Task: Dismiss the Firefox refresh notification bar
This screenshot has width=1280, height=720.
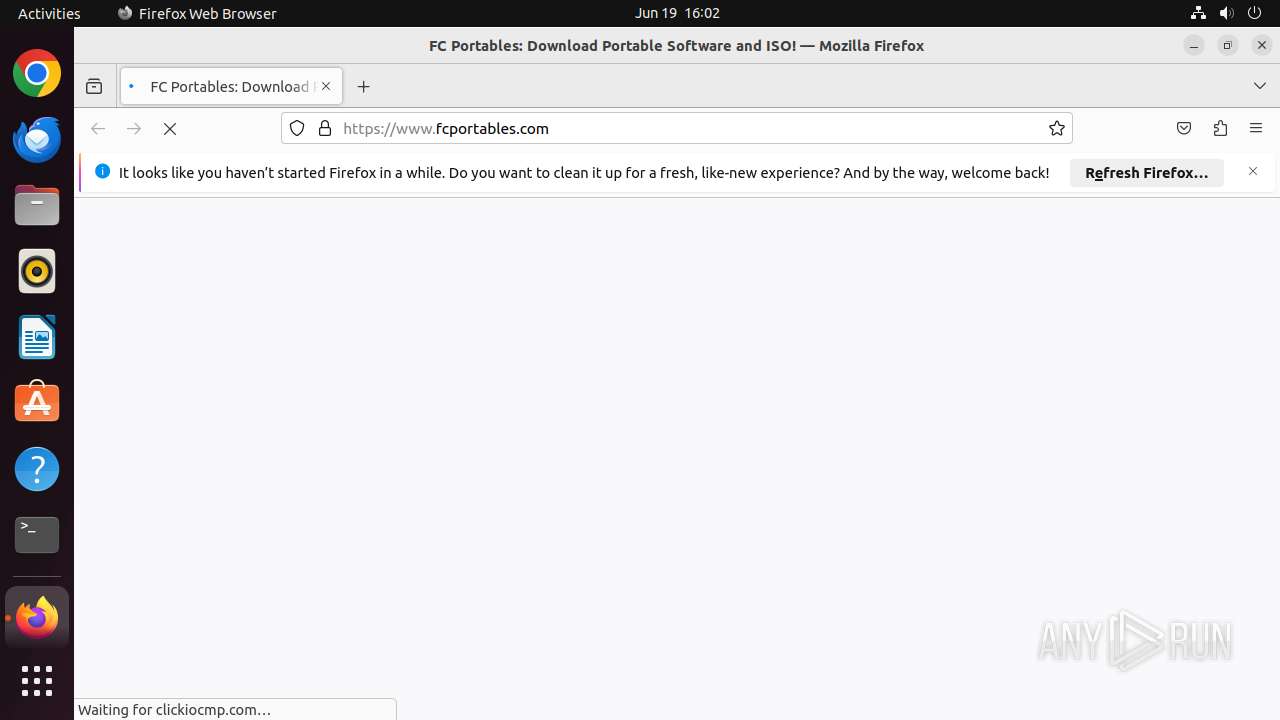Action: pyautogui.click(x=1253, y=171)
